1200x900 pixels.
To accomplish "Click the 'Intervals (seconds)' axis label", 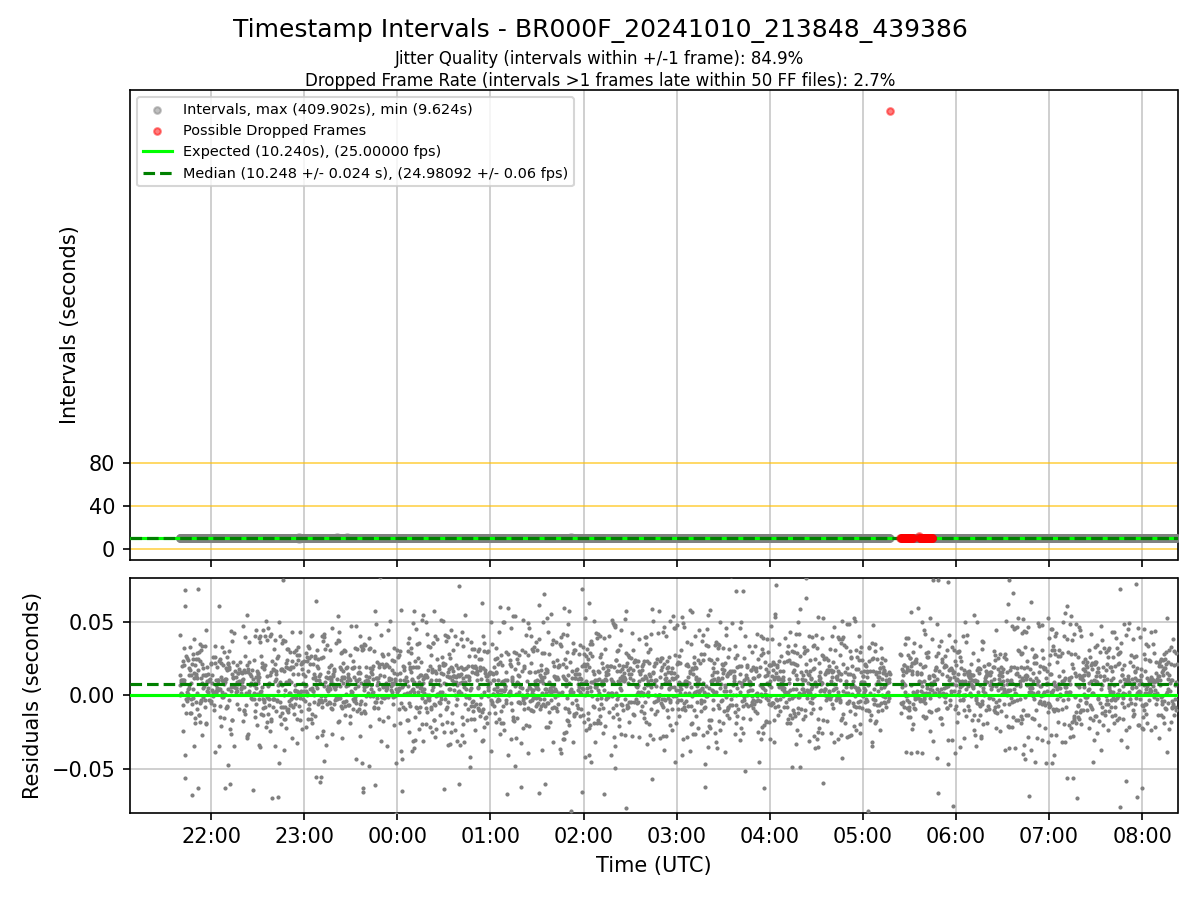I will 68,325.
